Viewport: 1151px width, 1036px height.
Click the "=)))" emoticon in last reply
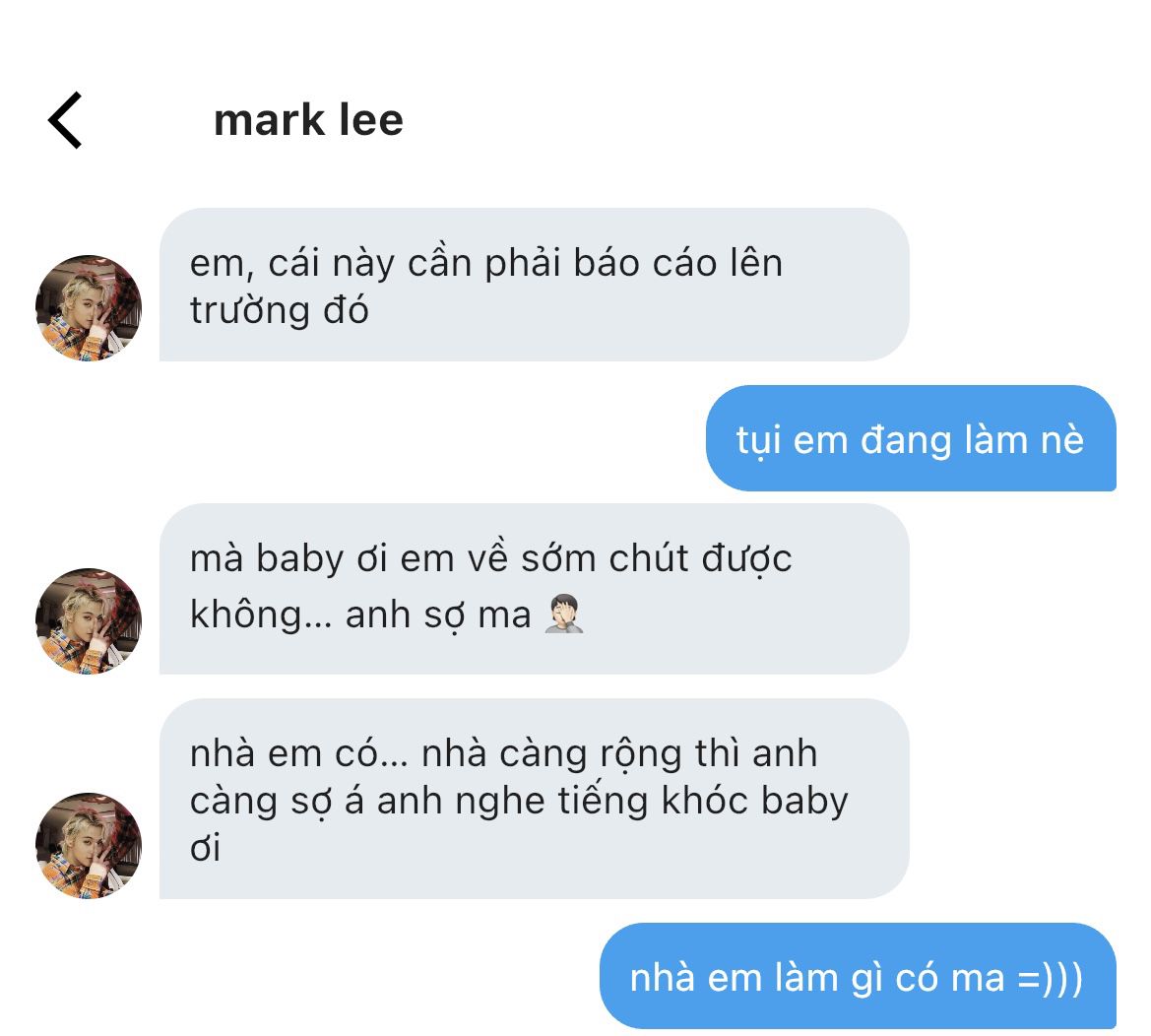point(1051,978)
